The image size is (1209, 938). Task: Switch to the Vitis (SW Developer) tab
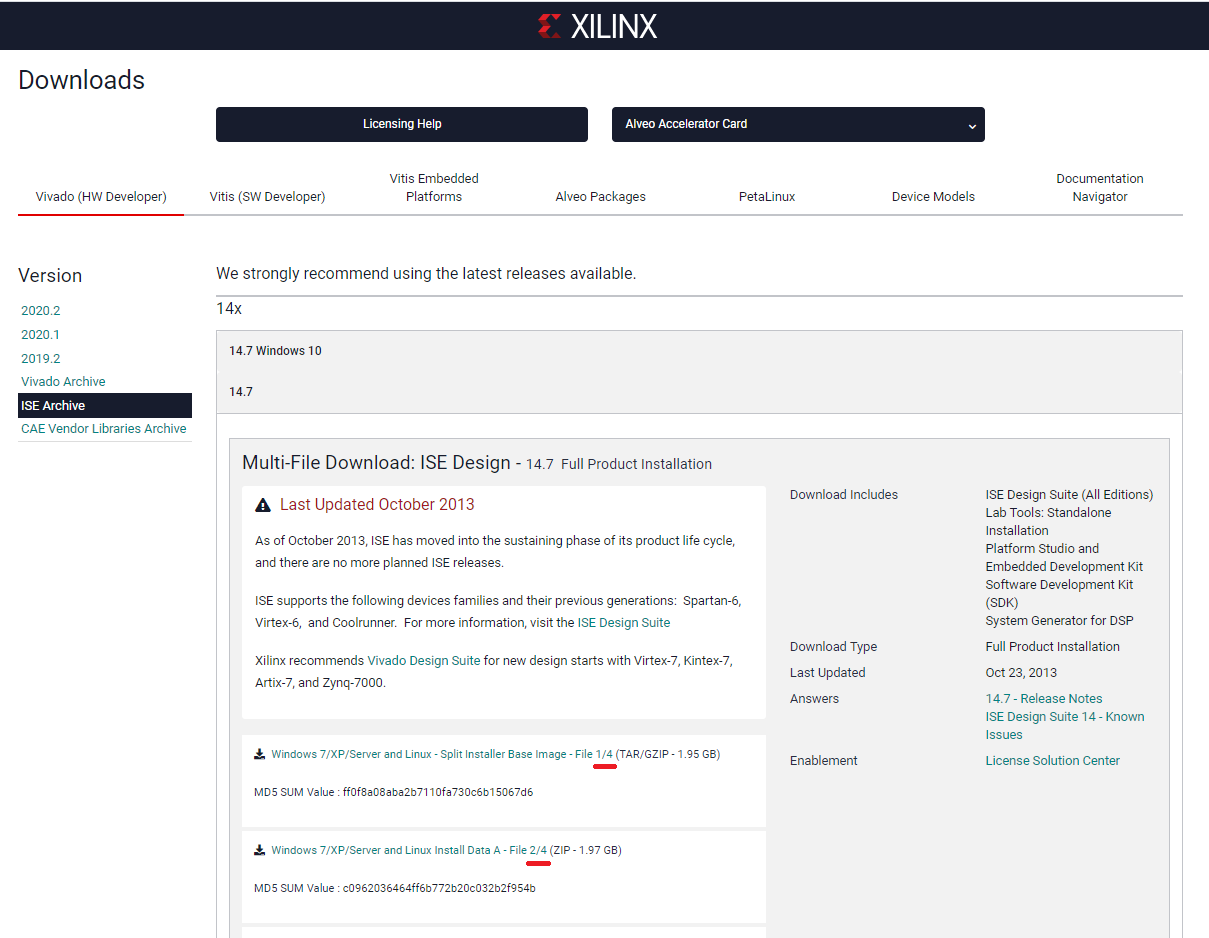click(267, 197)
